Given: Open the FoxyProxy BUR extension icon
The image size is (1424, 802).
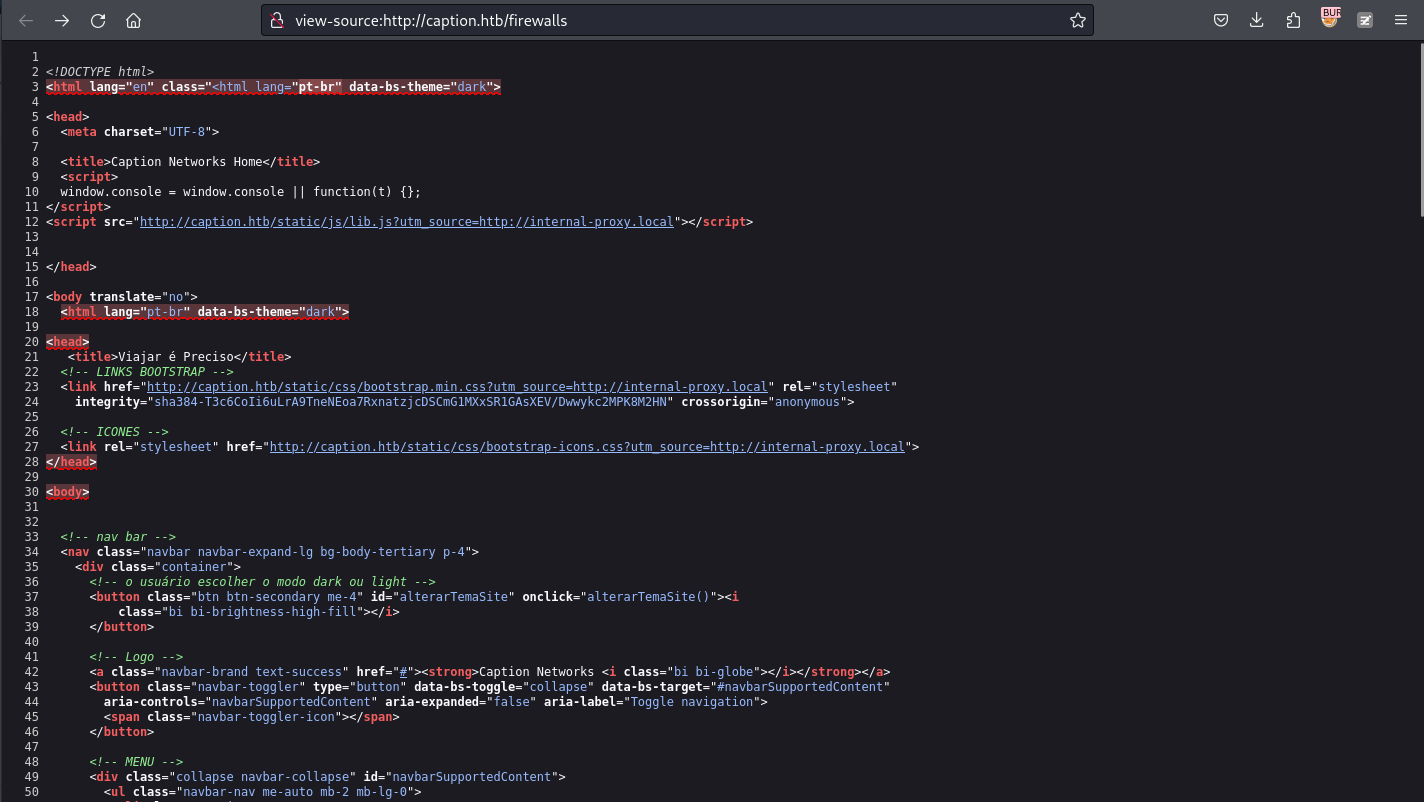Looking at the screenshot, I should pos(1330,17).
